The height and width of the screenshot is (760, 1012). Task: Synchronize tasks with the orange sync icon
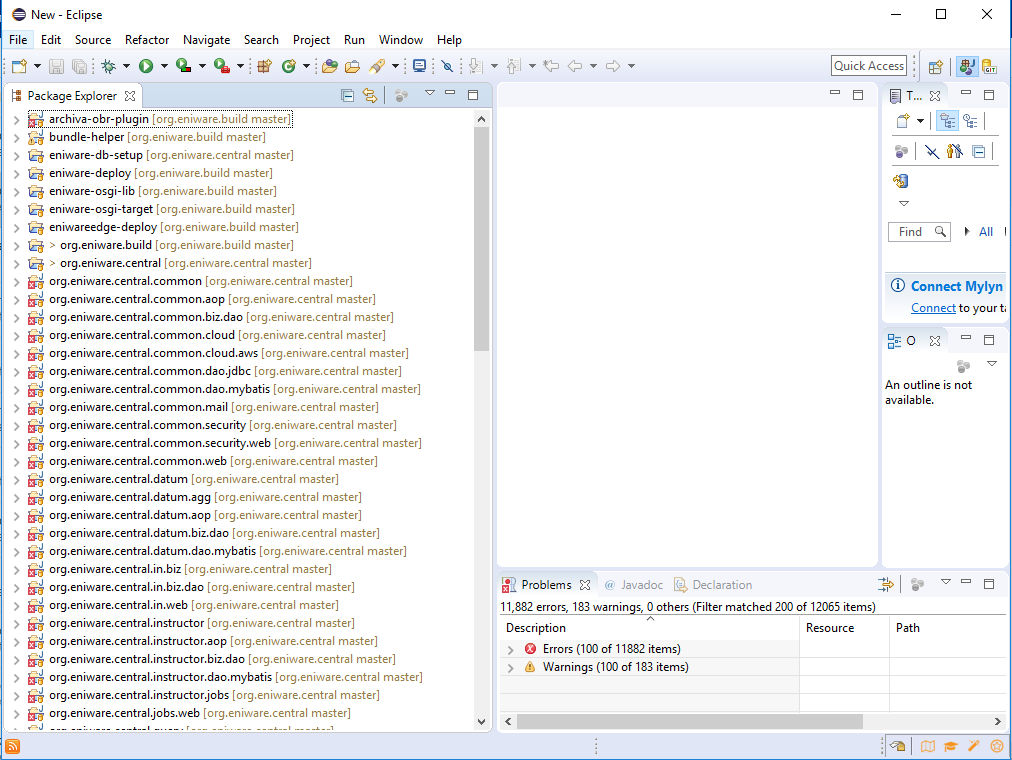point(901,181)
